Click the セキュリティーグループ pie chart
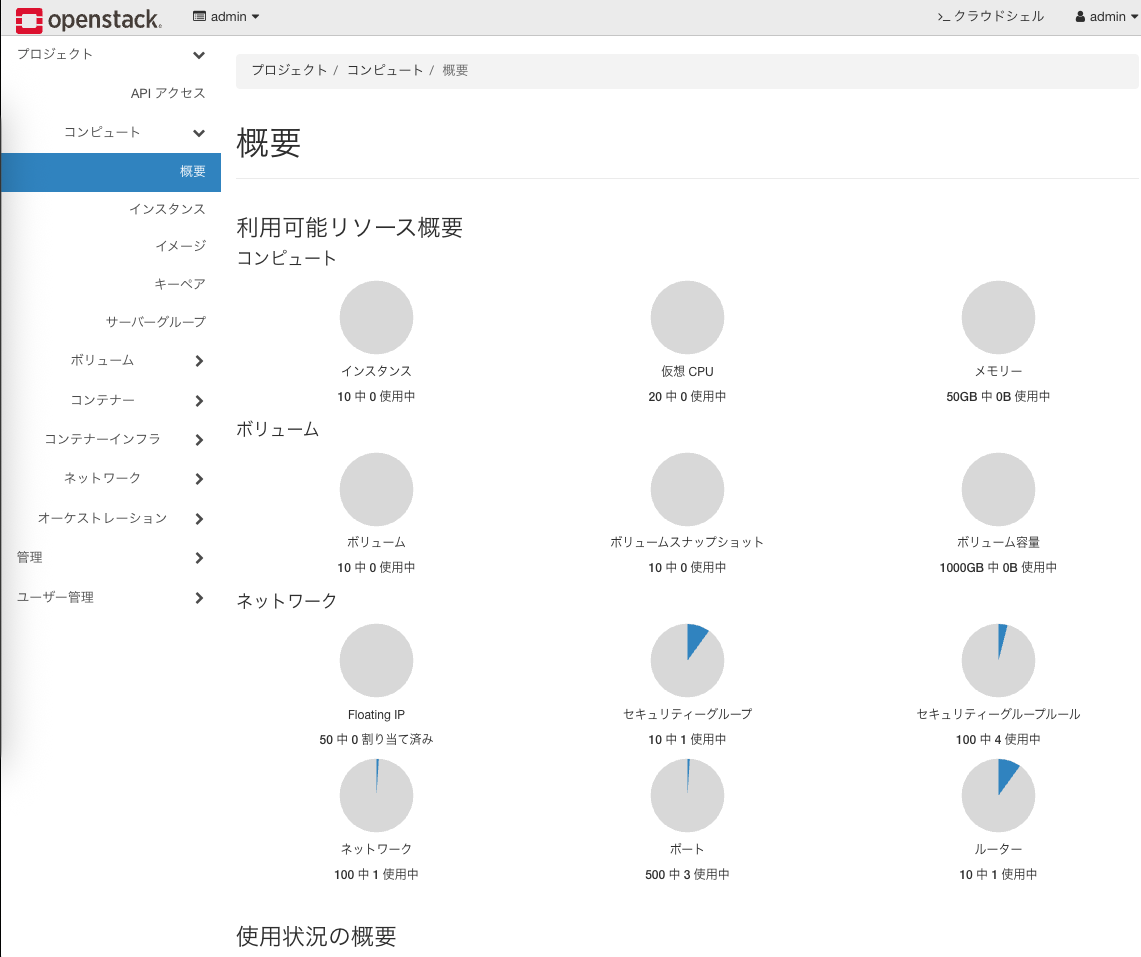The image size is (1141, 957). coord(687,660)
